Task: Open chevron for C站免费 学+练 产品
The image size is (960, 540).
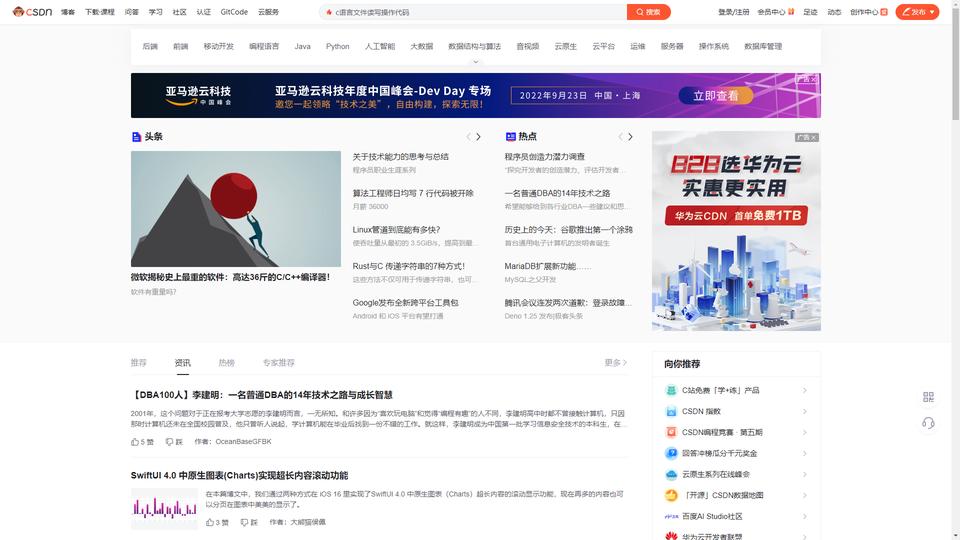Action: 804,390
